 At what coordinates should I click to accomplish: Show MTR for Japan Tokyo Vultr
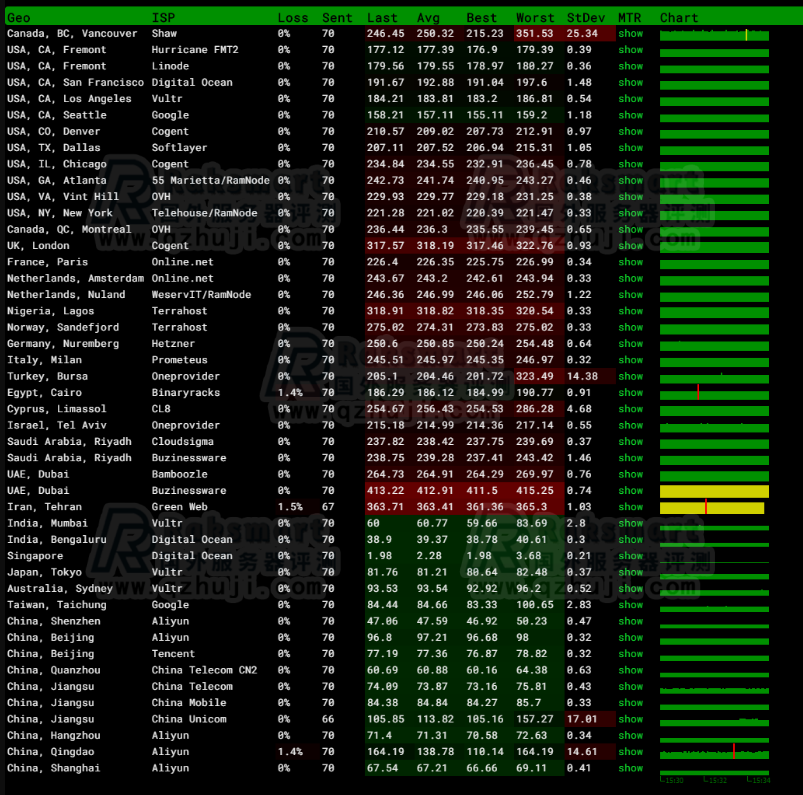(x=630, y=572)
